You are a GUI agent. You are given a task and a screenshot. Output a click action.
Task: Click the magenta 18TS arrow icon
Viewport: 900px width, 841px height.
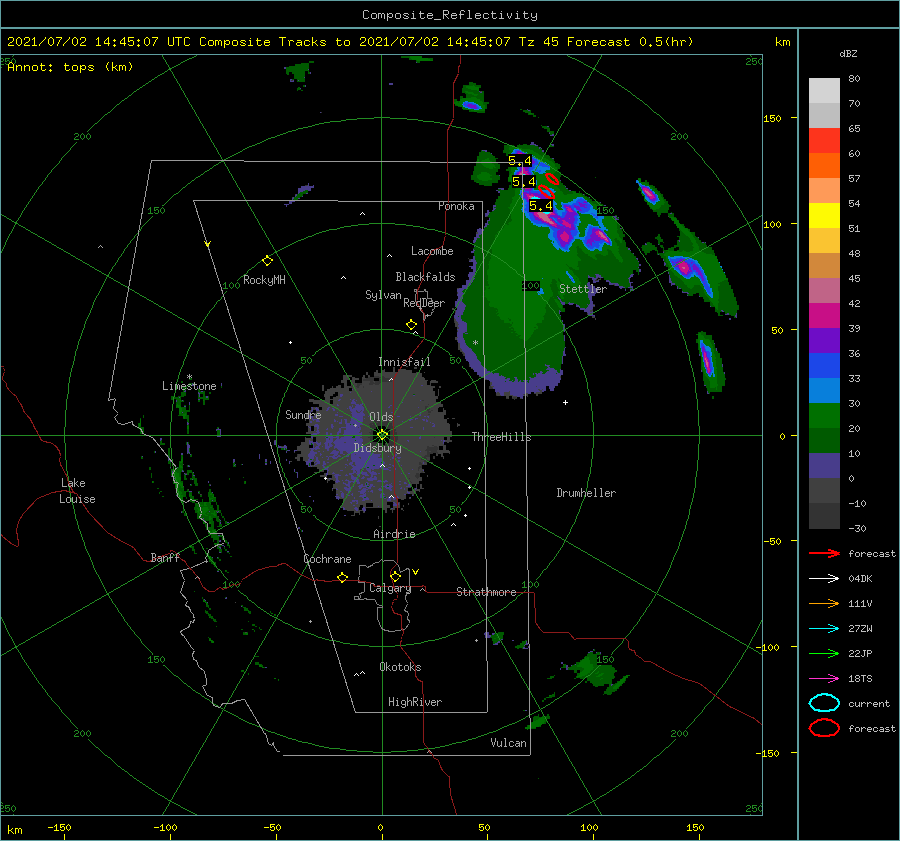point(824,679)
